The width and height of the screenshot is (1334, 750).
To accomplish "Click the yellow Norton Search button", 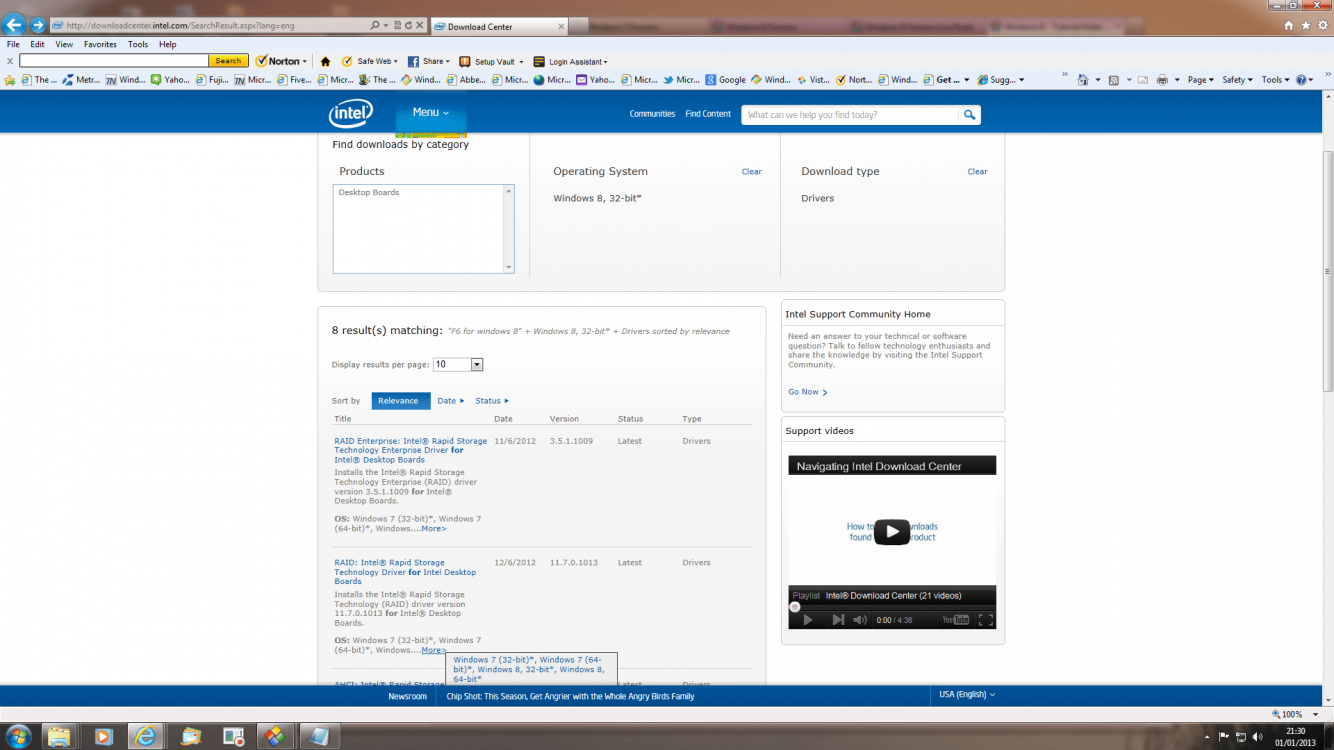I will pos(228,61).
